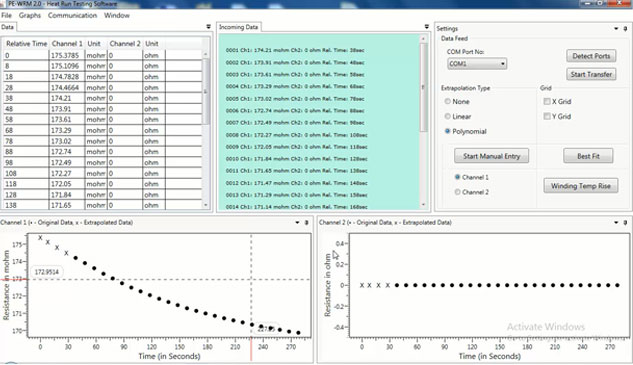Open the Graphs menu
Viewport: 633px width, 365px height.
(30, 15)
